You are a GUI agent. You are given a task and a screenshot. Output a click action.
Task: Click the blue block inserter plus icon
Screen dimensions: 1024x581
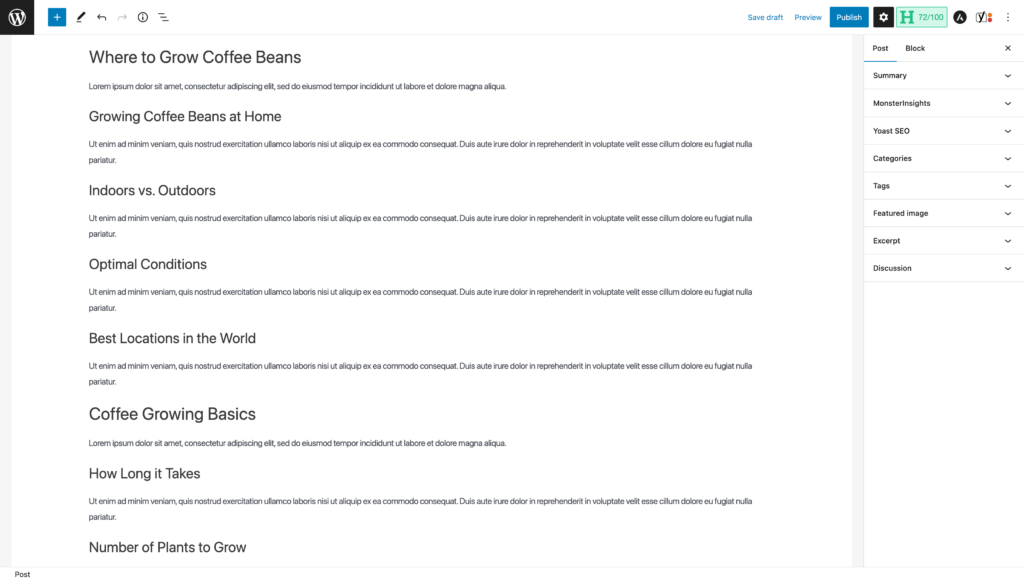57,17
